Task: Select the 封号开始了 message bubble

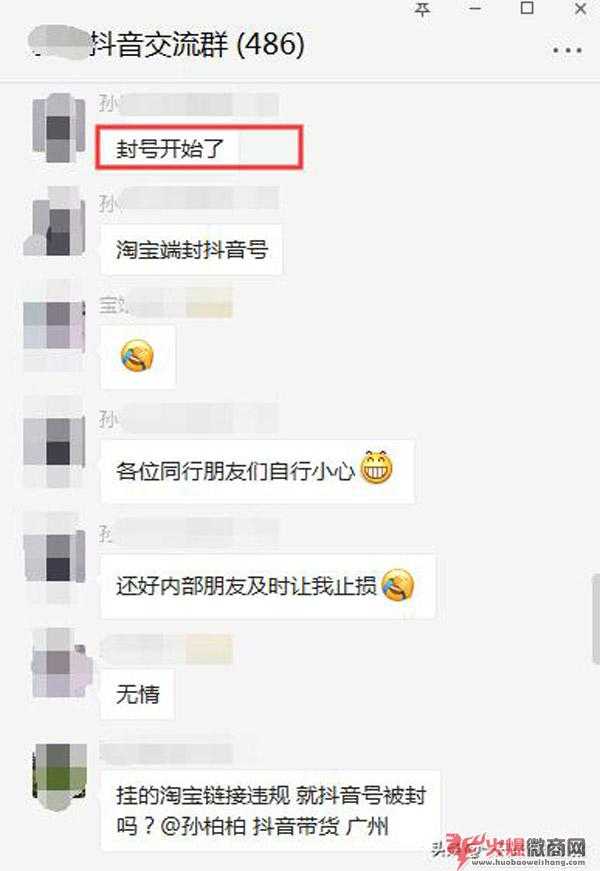Action: [x=199, y=148]
